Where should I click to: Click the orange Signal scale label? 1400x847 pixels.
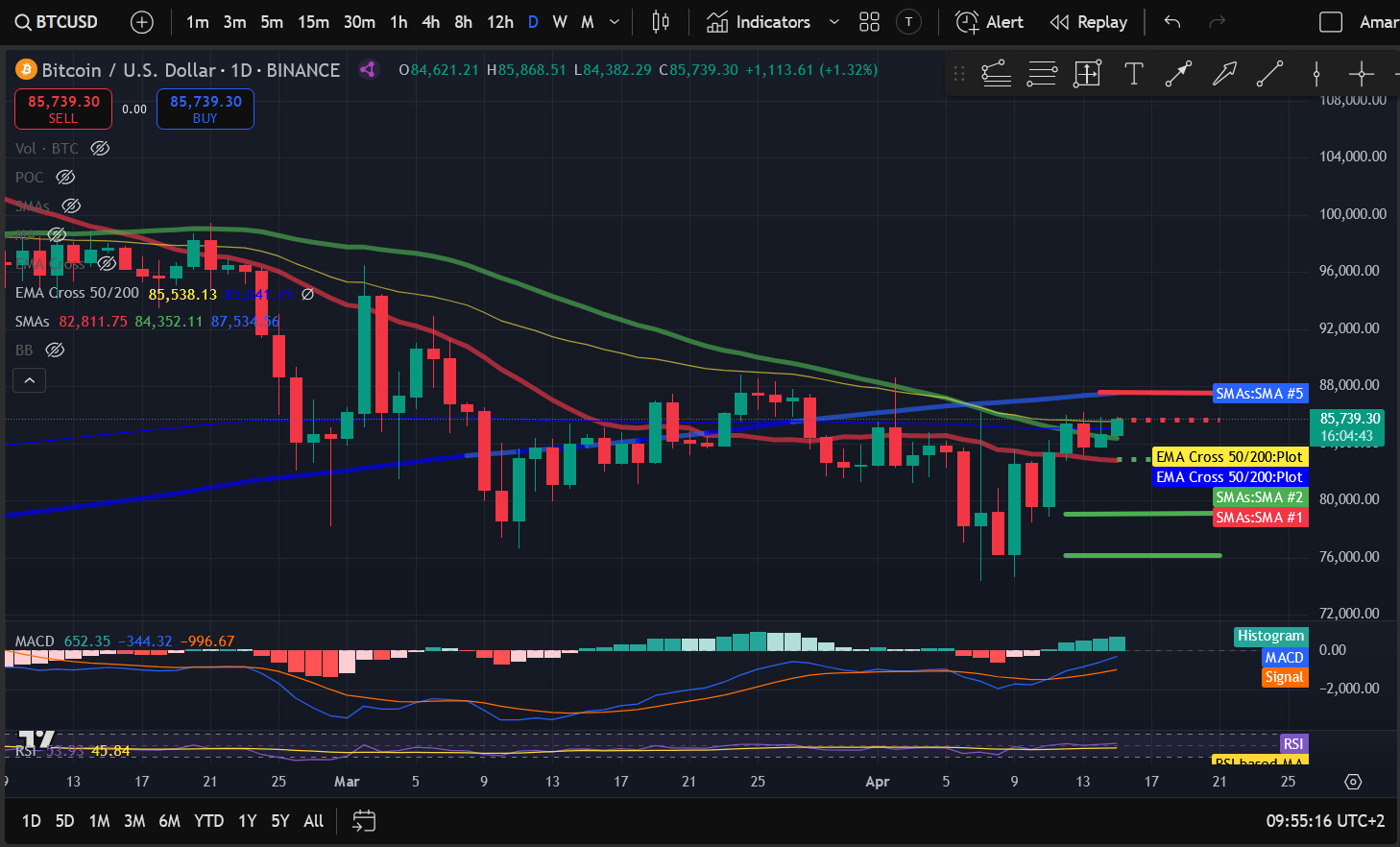pos(1284,677)
